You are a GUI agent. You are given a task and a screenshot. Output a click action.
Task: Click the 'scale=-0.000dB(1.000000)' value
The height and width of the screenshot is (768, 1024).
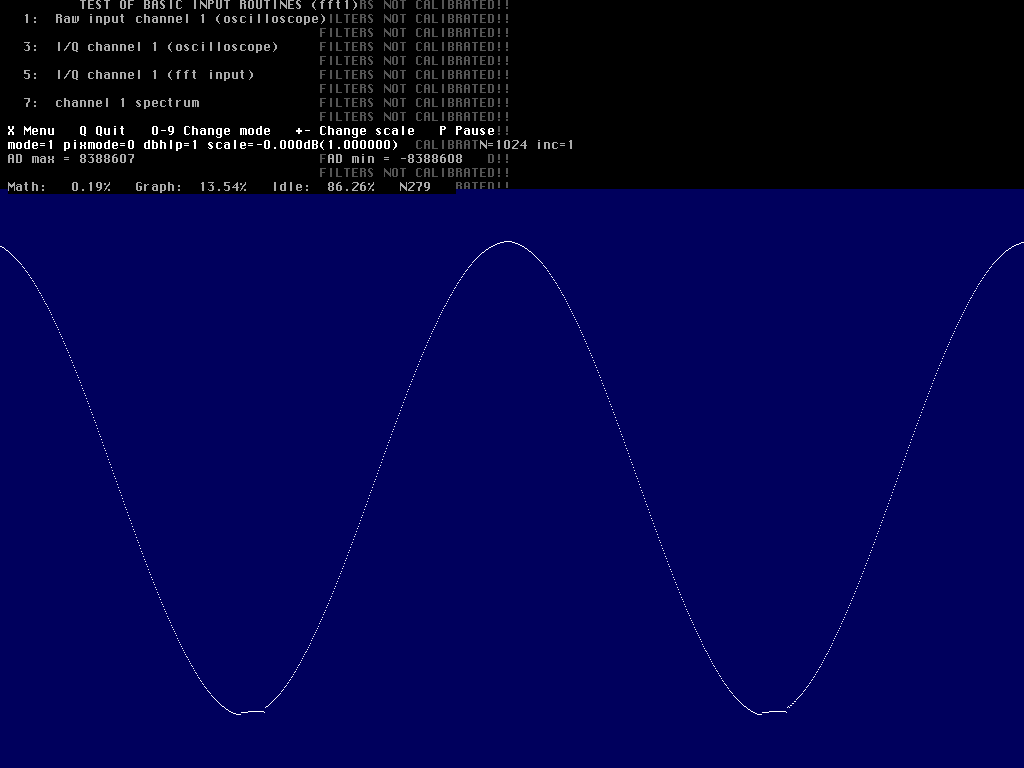(302, 145)
